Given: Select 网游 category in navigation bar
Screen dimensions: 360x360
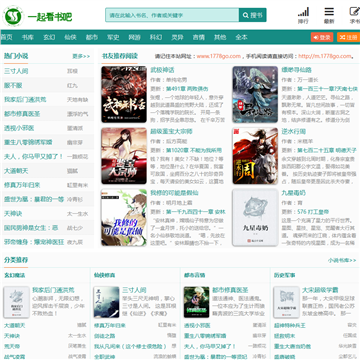Looking at the screenshot, I should tap(134, 37).
